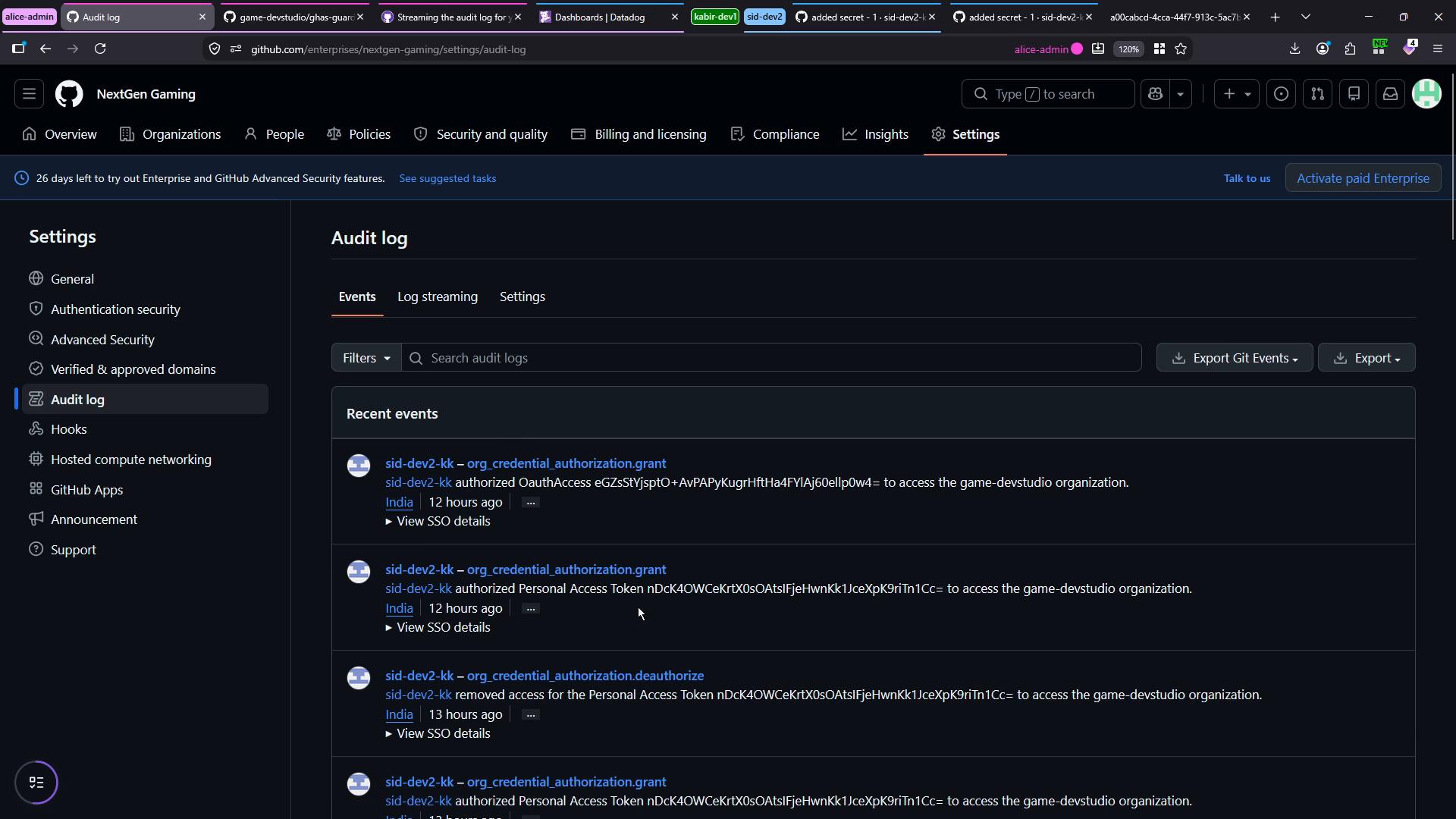Click the ellipsis button beside 13 hours ago
Image resolution: width=1456 pixels, height=819 pixels.
point(530,715)
